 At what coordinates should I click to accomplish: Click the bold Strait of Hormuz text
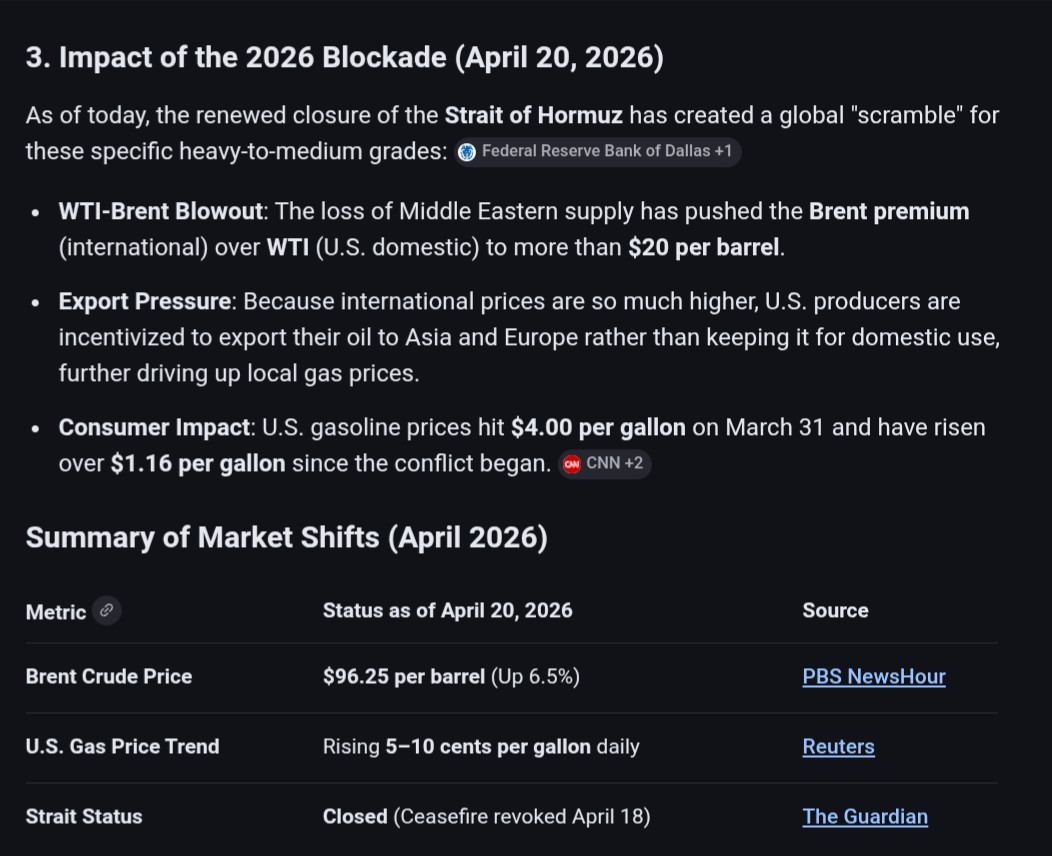coord(533,115)
